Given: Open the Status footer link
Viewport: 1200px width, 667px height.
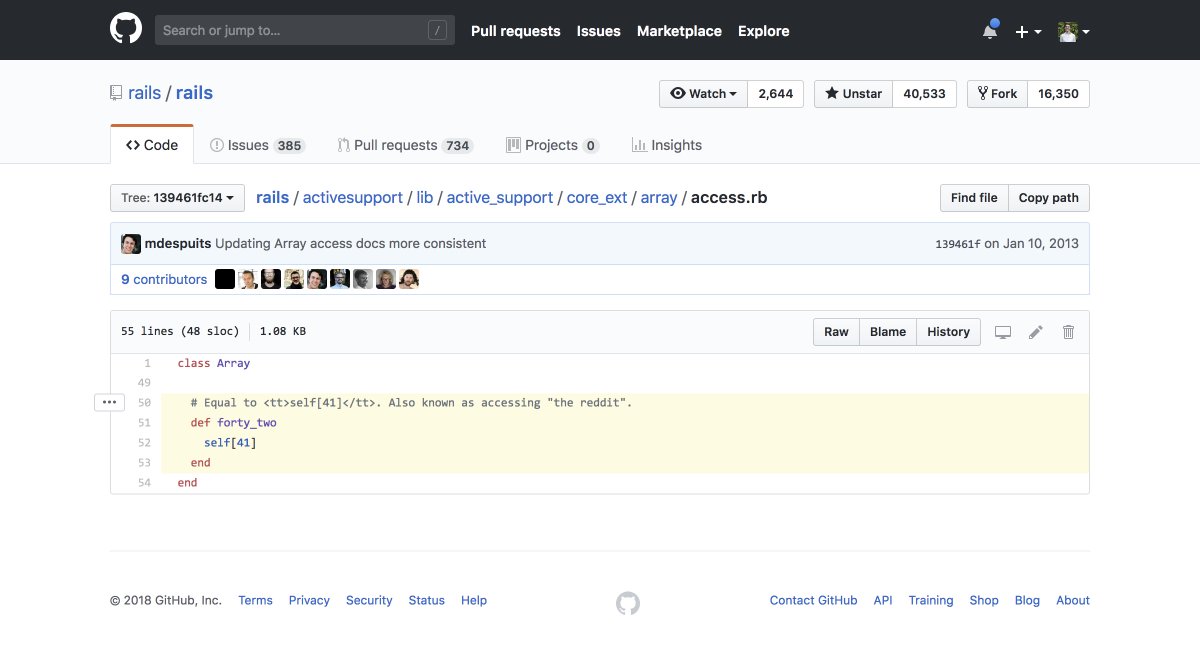Looking at the screenshot, I should [426, 601].
